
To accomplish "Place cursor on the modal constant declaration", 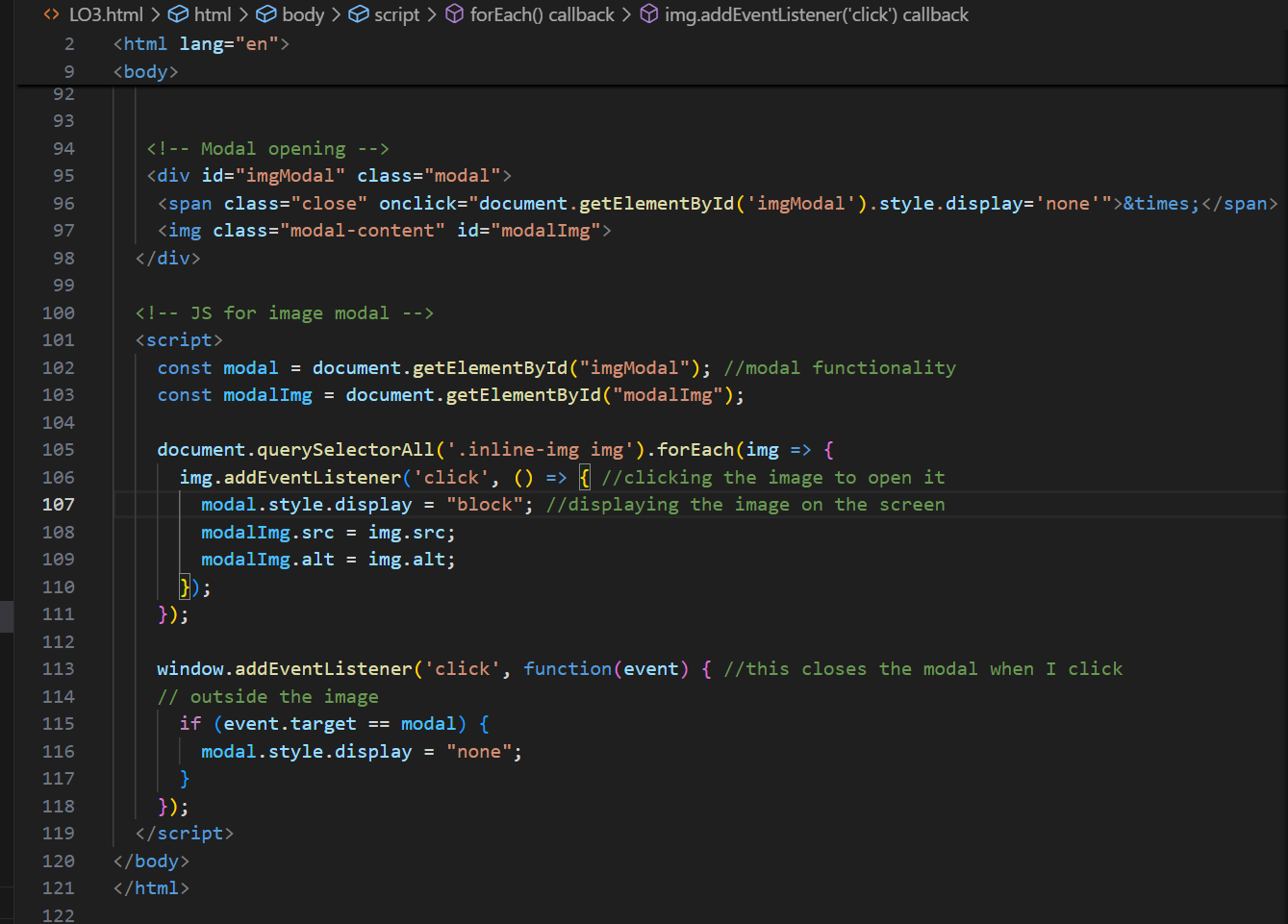I will 251,367.
